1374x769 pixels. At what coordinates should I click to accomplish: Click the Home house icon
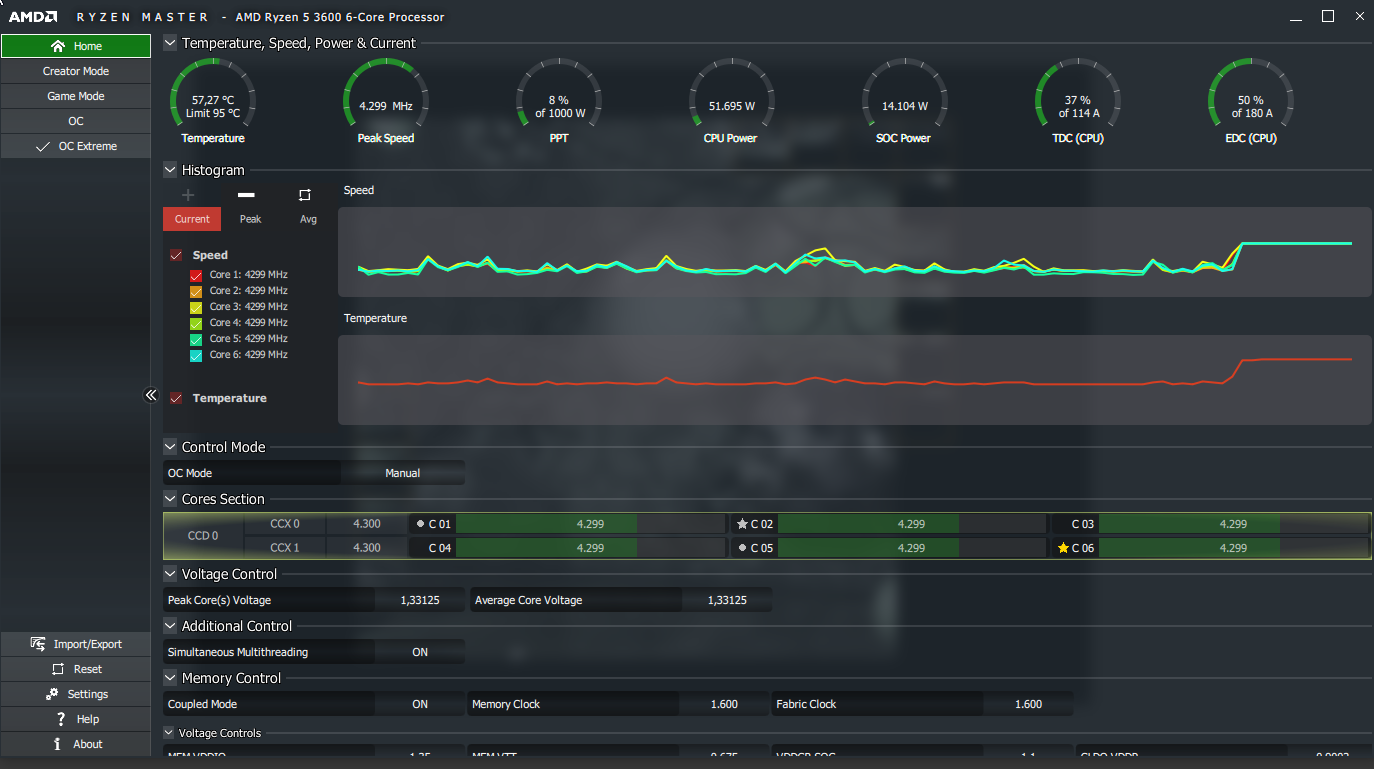(x=57, y=46)
